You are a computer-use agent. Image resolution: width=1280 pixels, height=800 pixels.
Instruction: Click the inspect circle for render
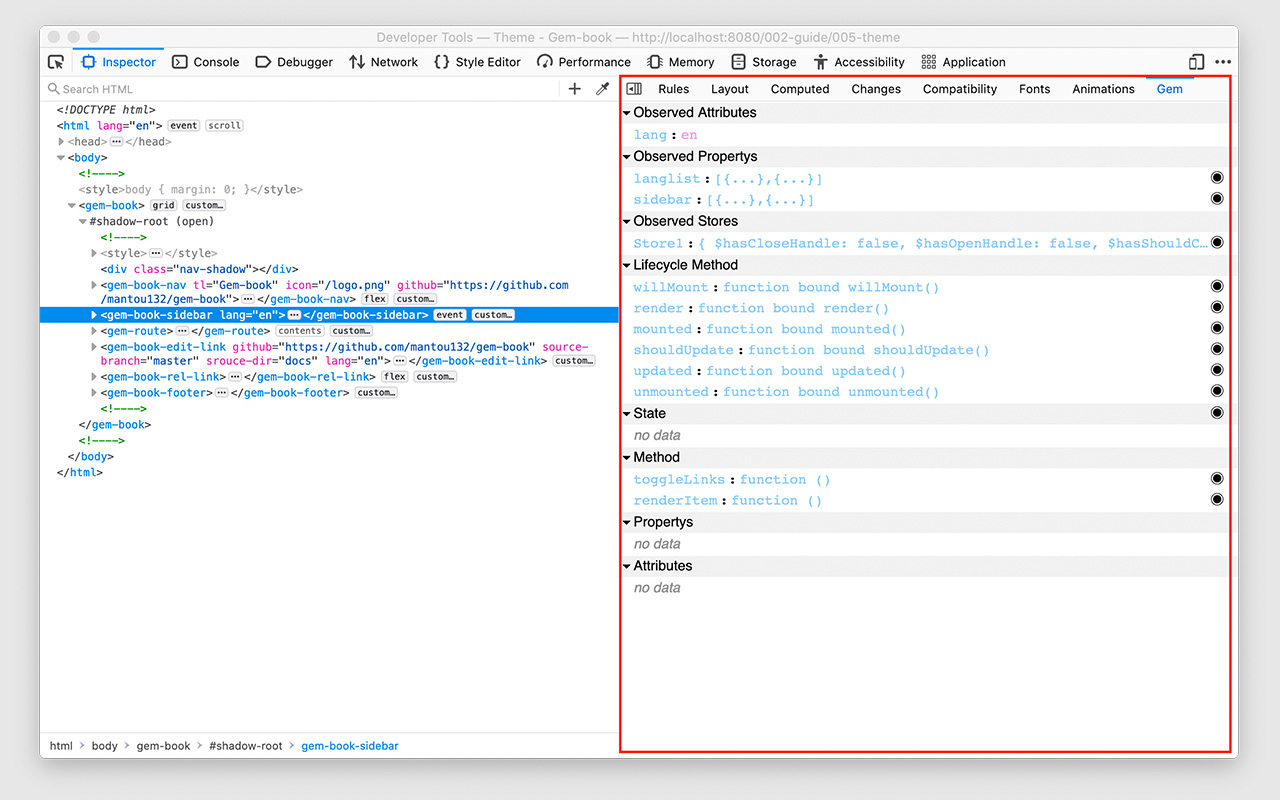[1217, 308]
